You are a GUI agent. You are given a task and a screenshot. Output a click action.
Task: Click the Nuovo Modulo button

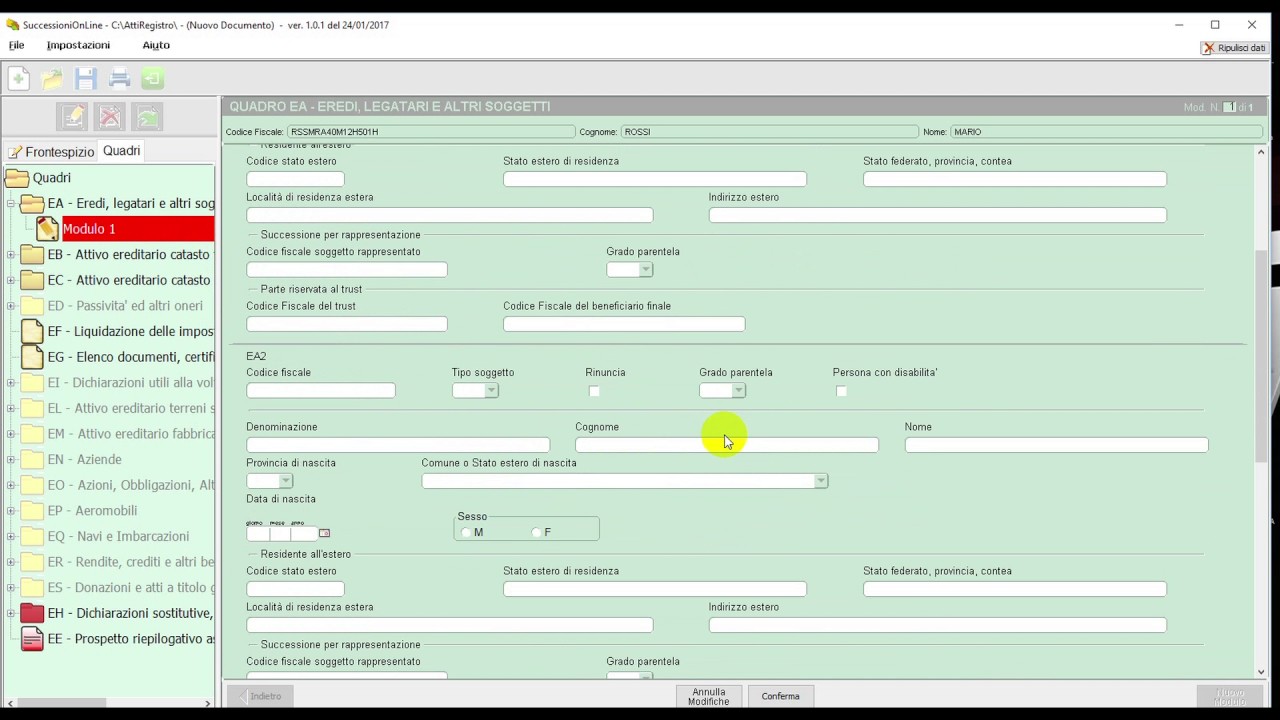click(x=1229, y=696)
